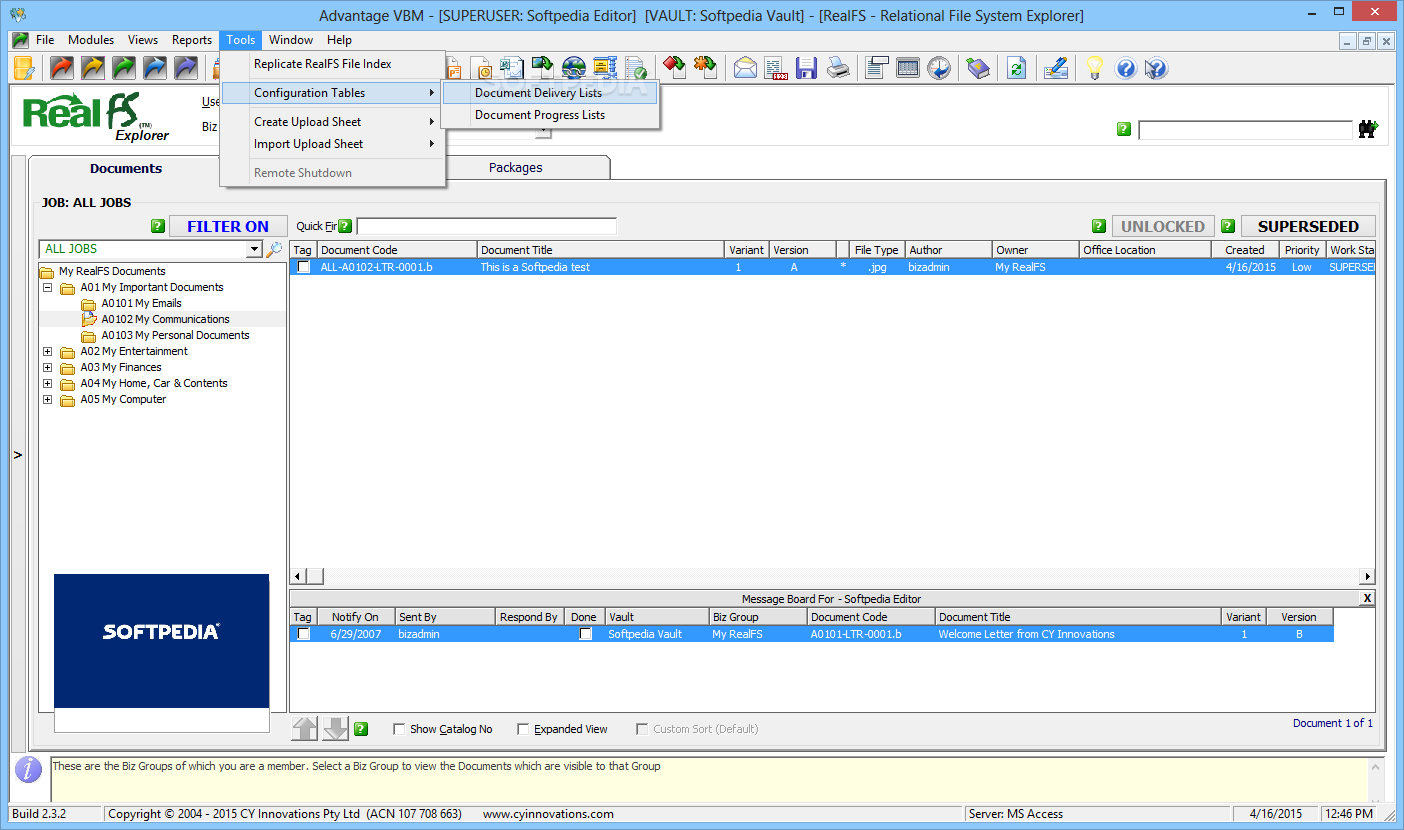Click the document with green checkmark icon

tap(636, 68)
